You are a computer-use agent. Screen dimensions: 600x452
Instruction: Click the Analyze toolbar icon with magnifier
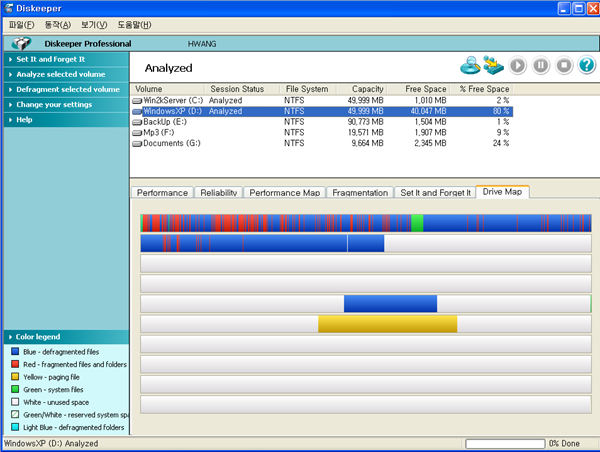pyautogui.click(x=470, y=65)
